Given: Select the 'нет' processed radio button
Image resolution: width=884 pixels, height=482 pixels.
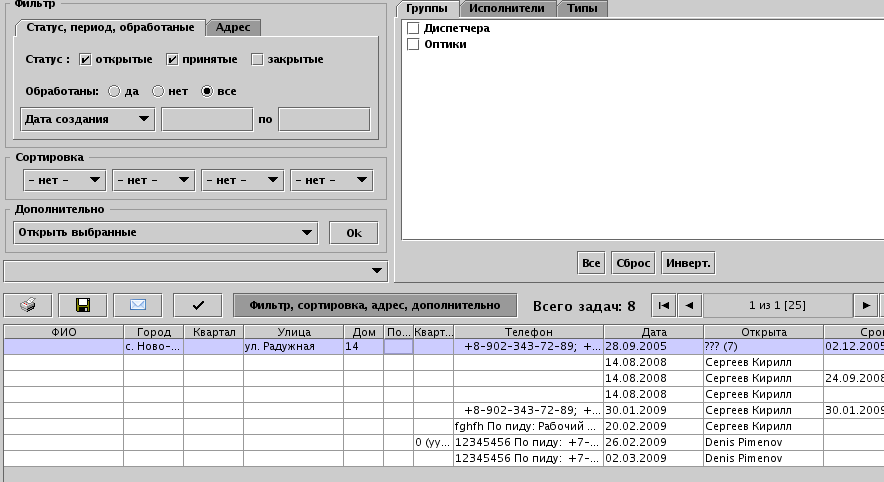Looking at the screenshot, I should (x=158, y=91).
